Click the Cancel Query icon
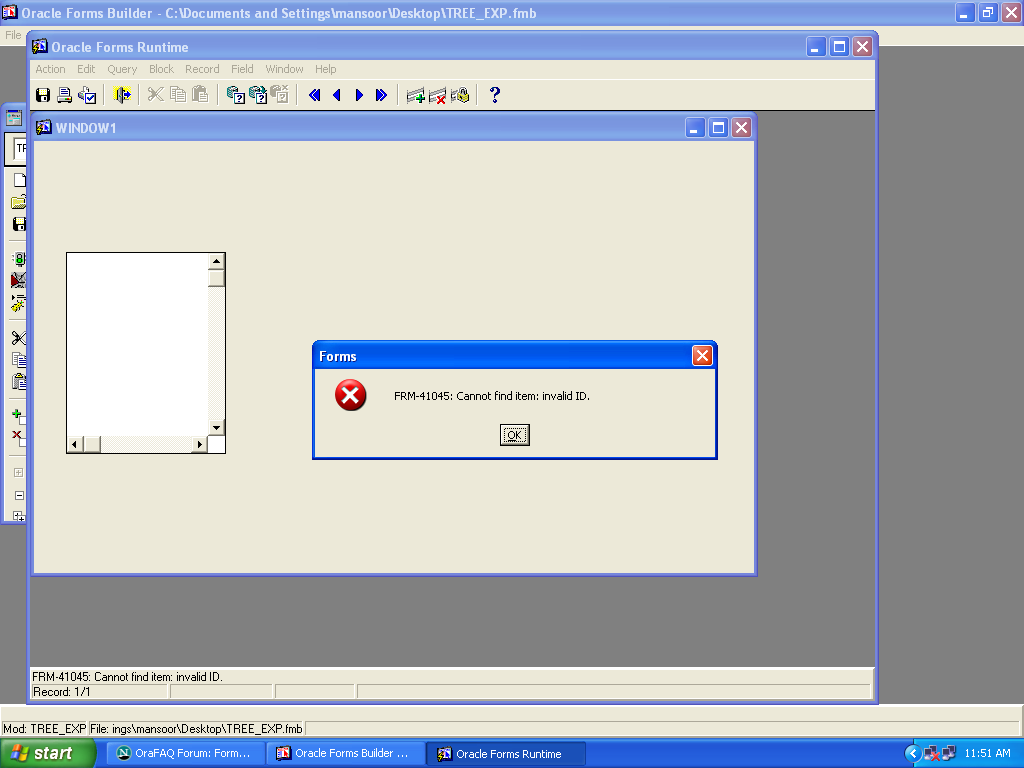Screen dimensions: 1024x768 [280, 95]
